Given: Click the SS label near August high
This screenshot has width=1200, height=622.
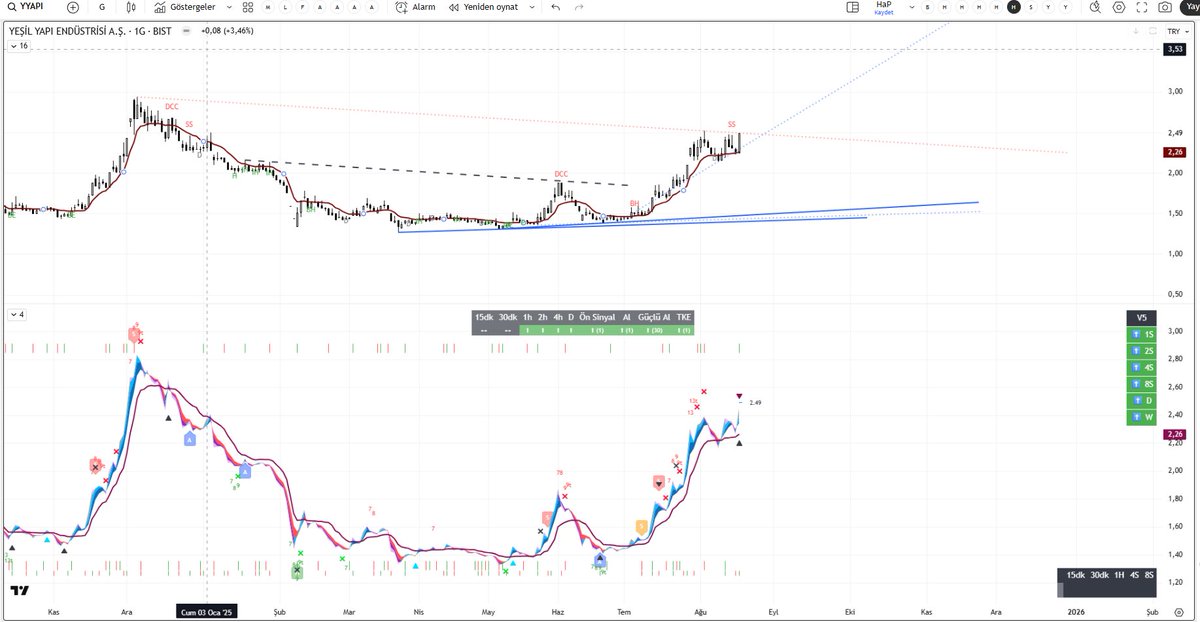Looking at the screenshot, I should [x=731, y=124].
